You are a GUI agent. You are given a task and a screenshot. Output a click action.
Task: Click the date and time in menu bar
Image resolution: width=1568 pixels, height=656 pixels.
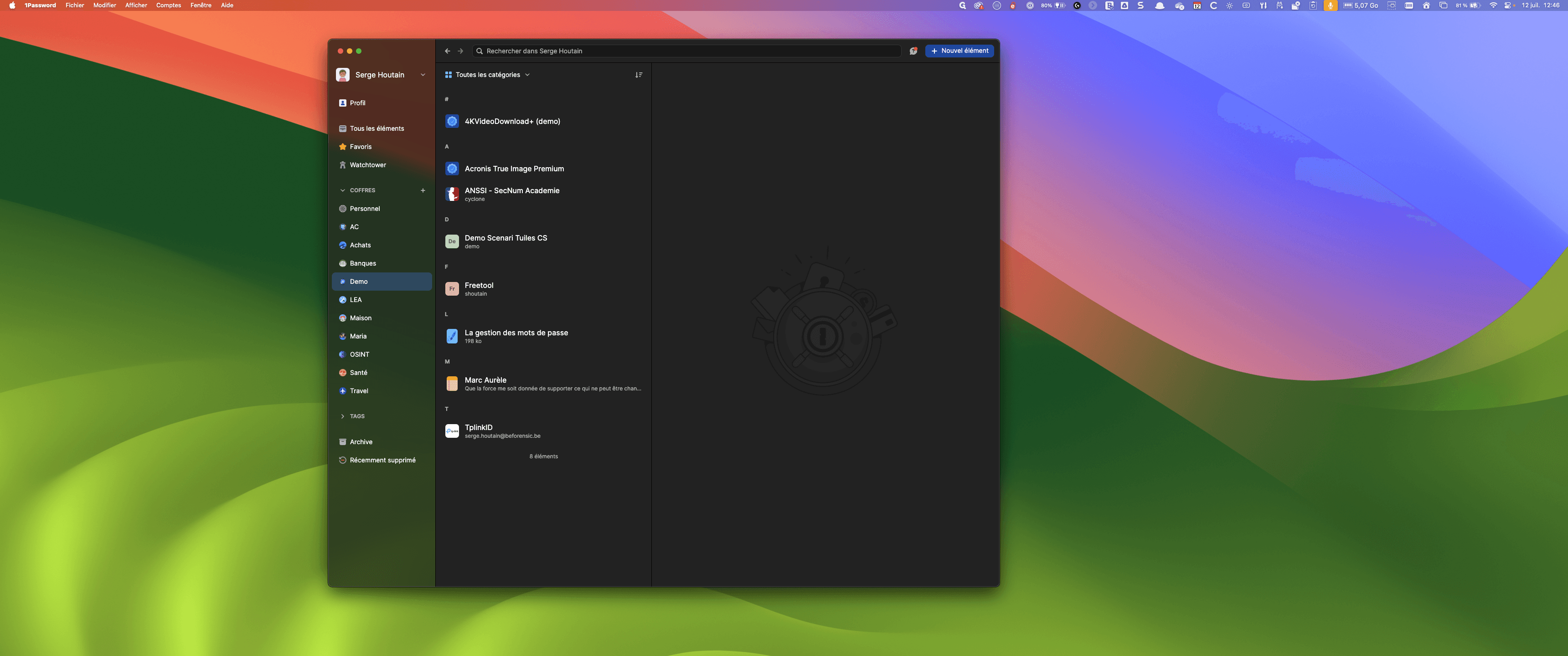(x=1540, y=5)
